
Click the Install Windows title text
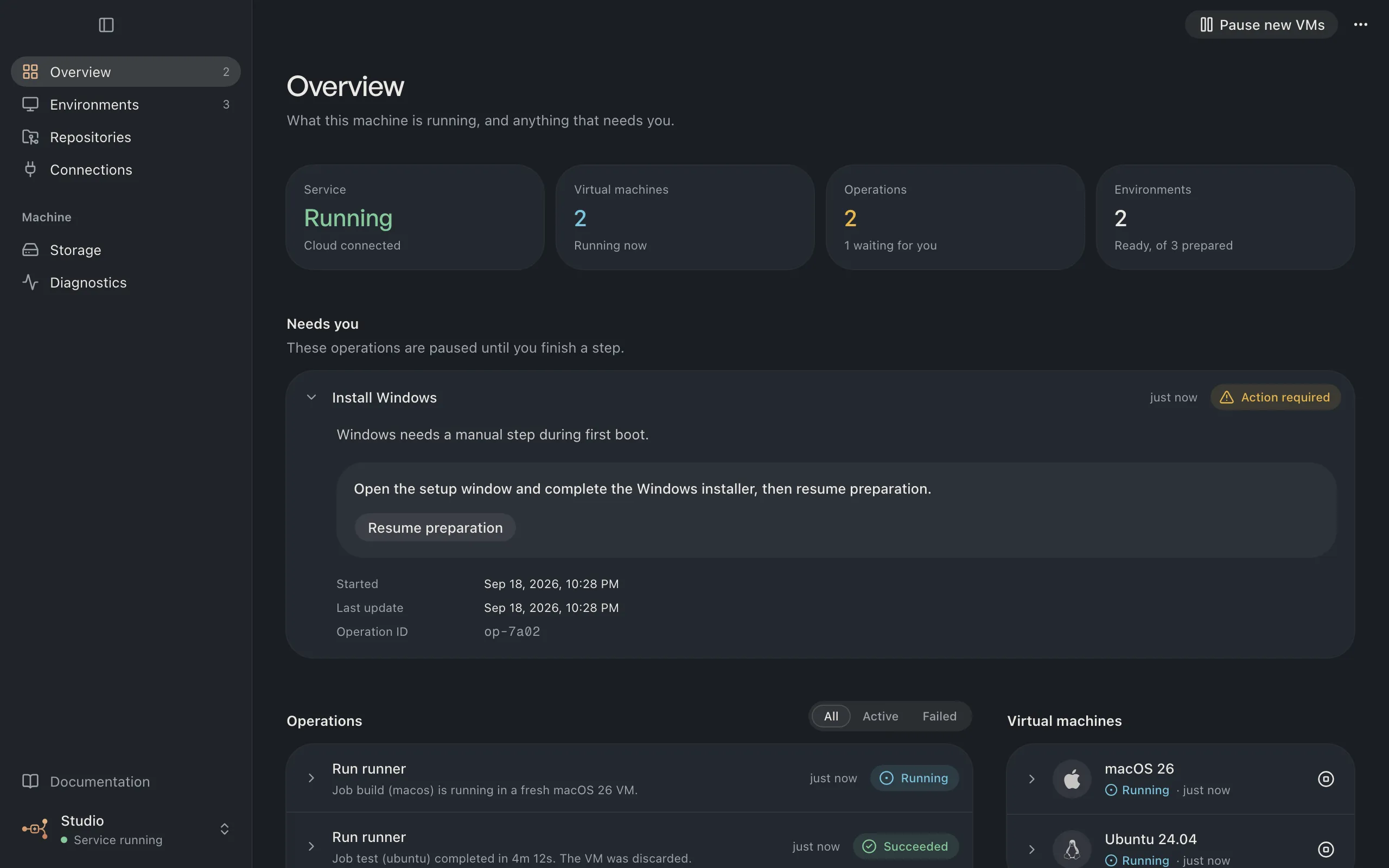pos(384,397)
